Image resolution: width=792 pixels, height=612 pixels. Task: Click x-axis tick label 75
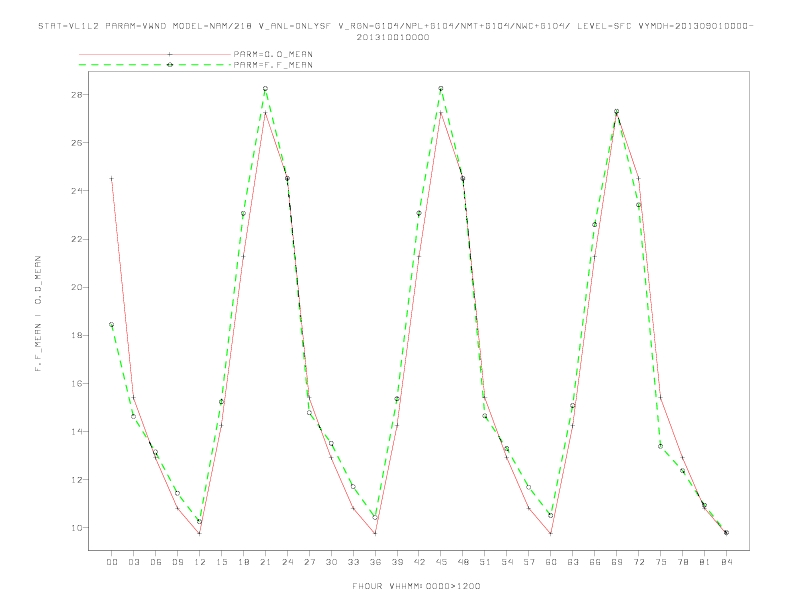click(x=661, y=562)
